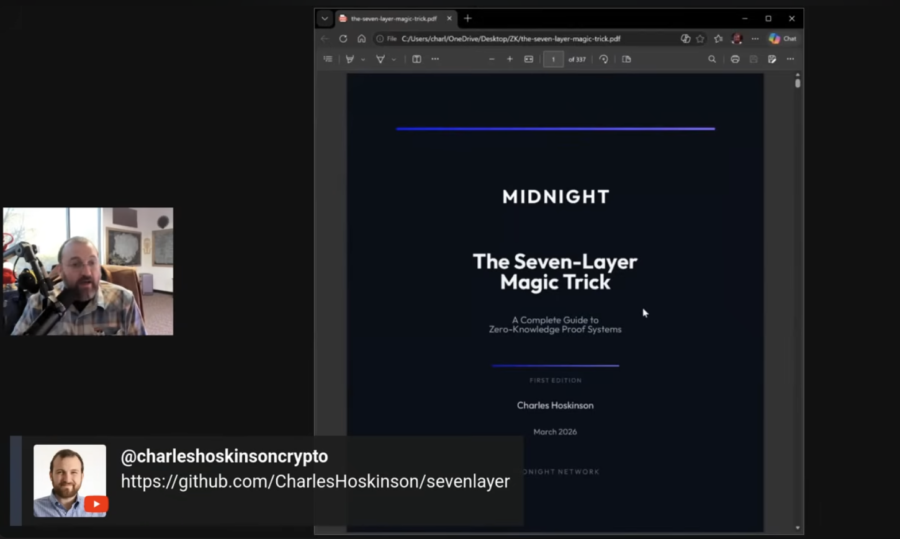Rotate the PDF page
Screen dimensions: 900x539
point(603,59)
